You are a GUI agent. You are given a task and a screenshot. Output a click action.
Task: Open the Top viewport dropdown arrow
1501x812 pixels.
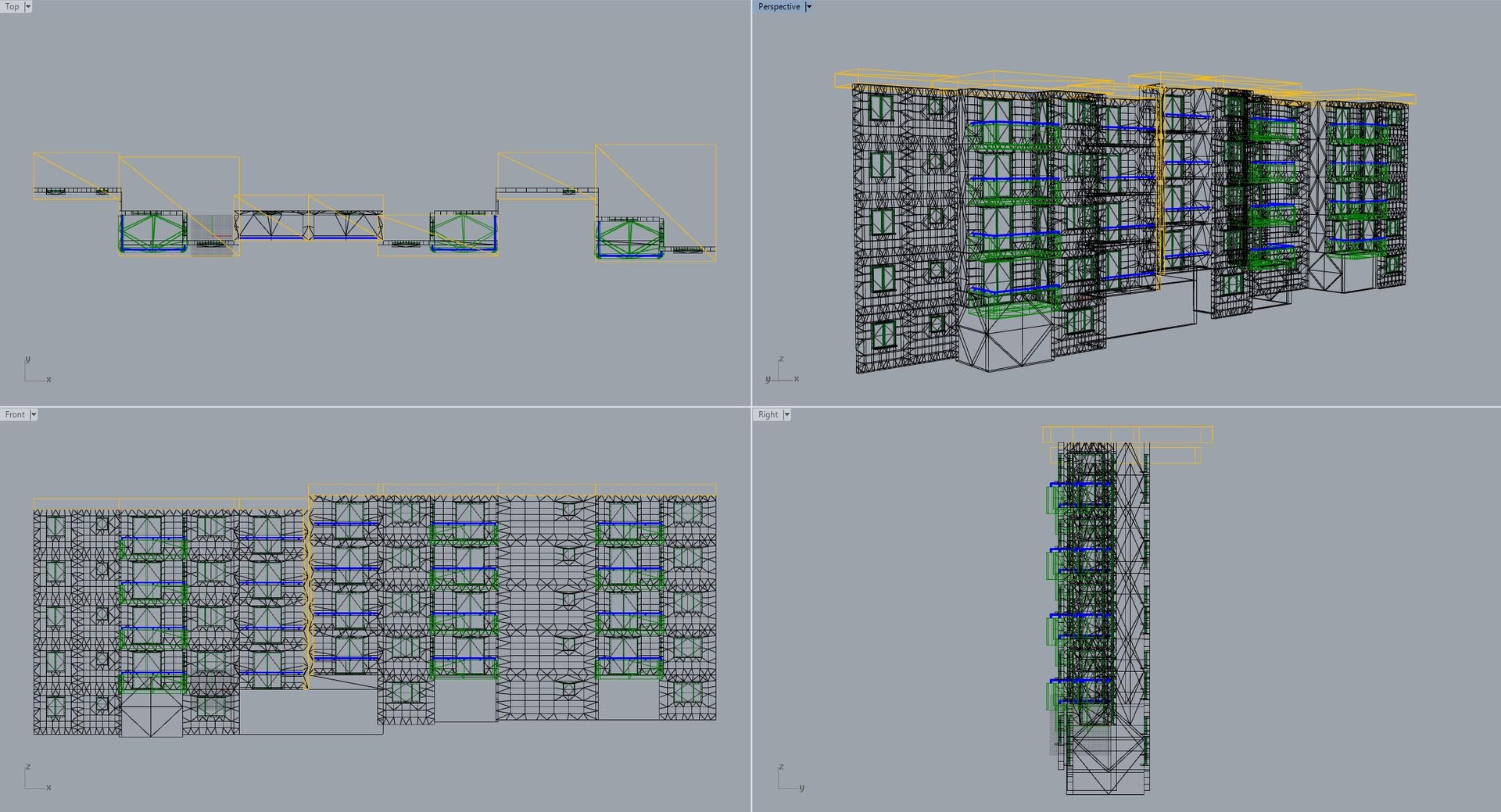tap(28, 6)
